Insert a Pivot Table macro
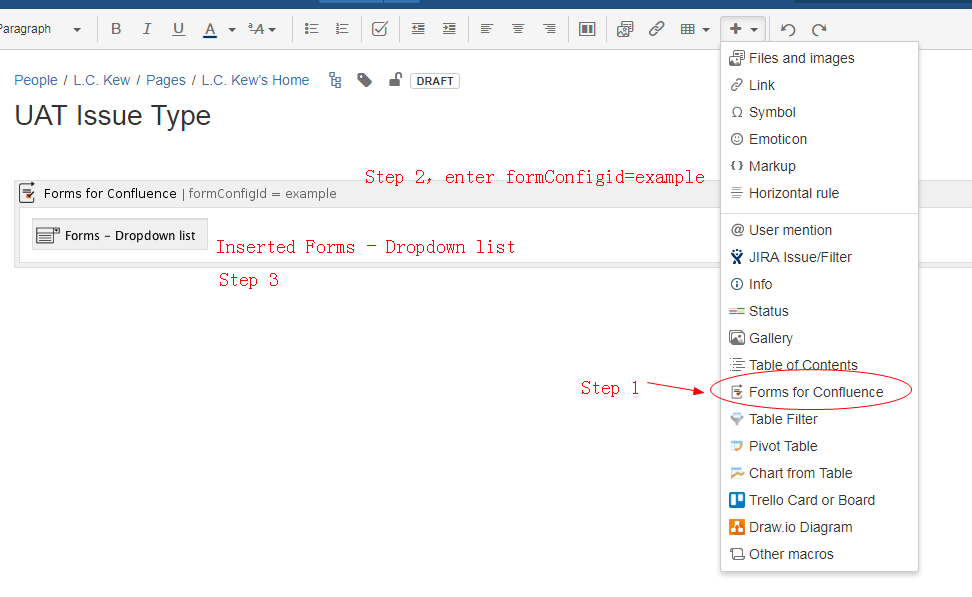The image size is (972, 597). (819, 446)
